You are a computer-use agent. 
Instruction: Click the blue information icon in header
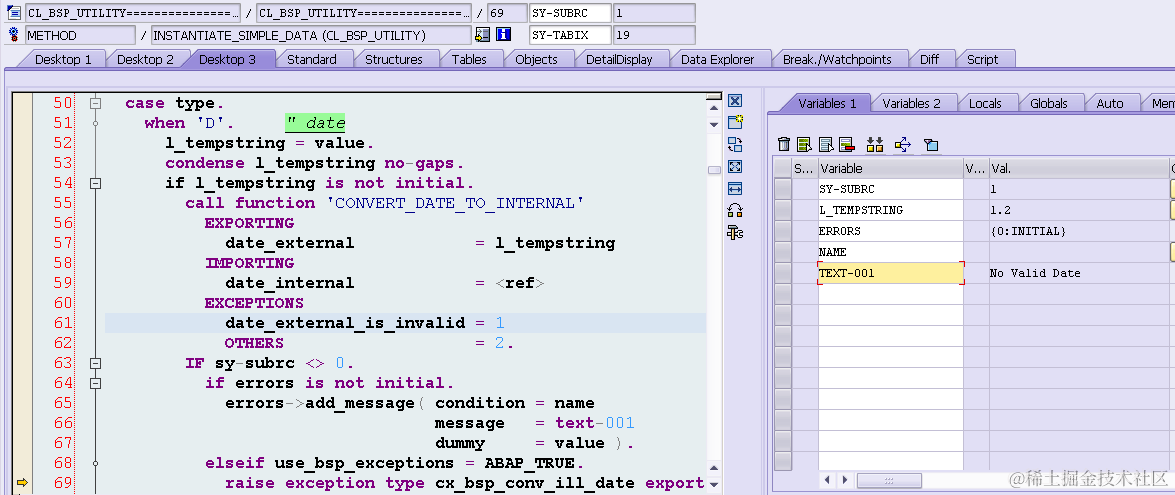click(504, 34)
